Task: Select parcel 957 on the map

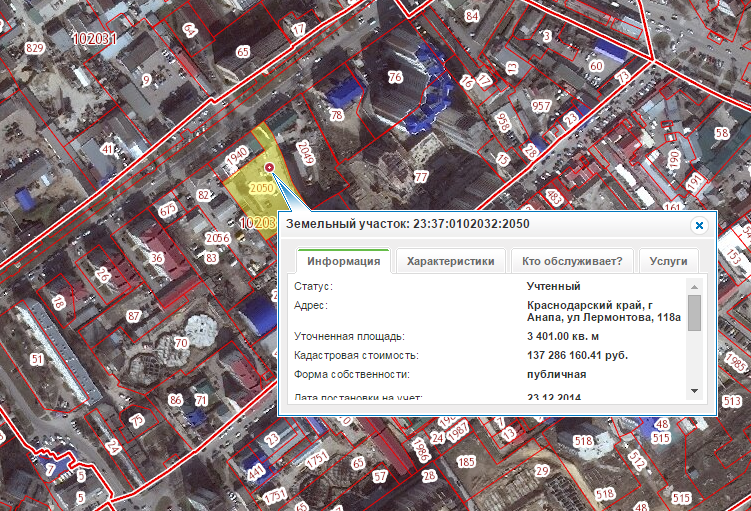Action: click(x=542, y=106)
